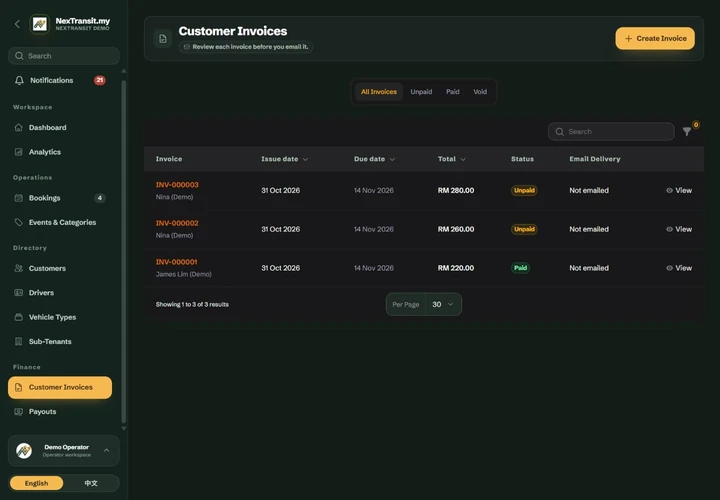Select the Void tab
720x500 pixels.
point(480,92)
